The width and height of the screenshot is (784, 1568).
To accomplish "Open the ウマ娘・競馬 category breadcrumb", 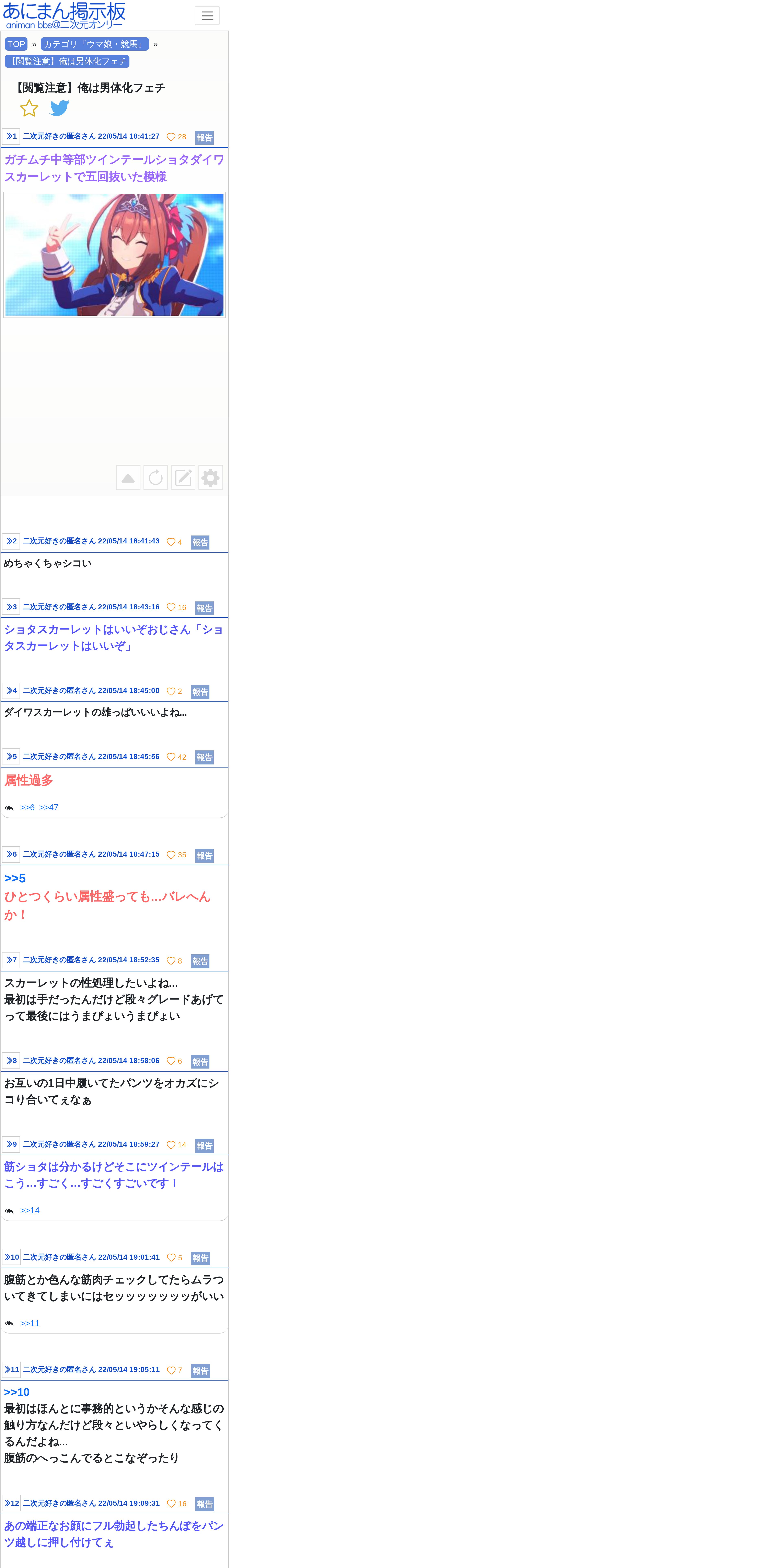I will click(x=94, y=44).
